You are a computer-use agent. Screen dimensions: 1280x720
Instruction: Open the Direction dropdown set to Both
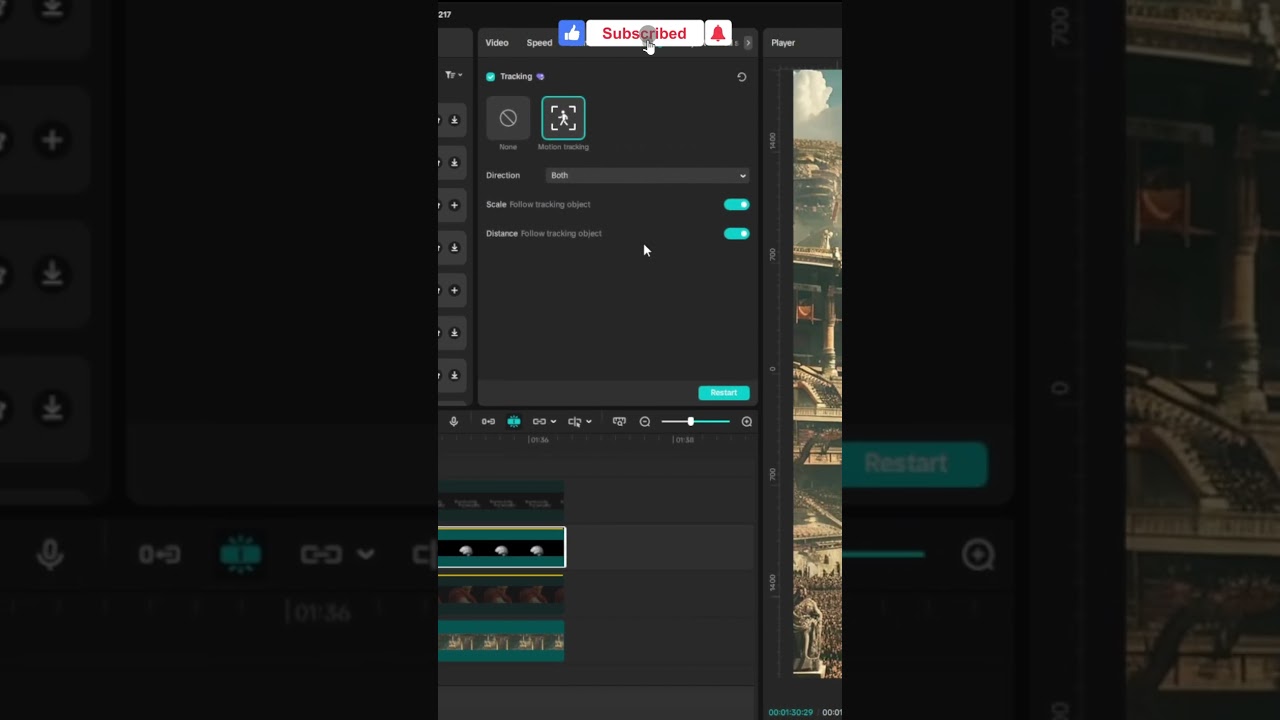coord(648,175)
